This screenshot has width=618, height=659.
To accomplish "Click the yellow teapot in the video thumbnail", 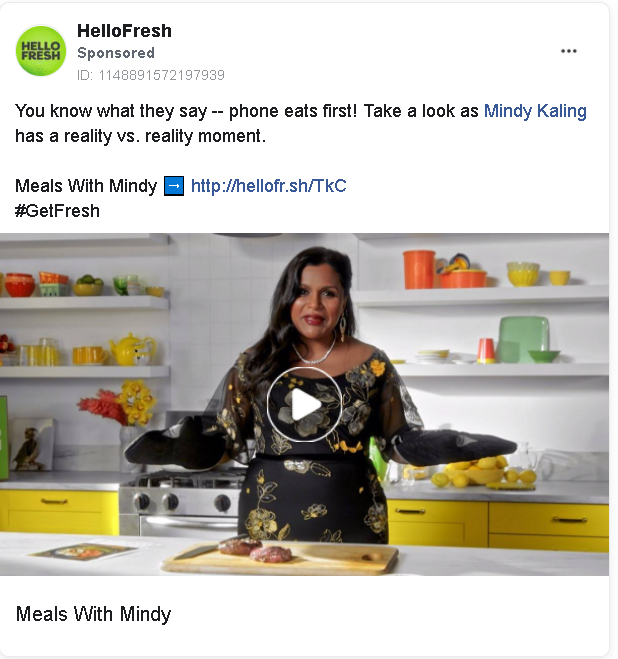I will click(x=132, y=349).
